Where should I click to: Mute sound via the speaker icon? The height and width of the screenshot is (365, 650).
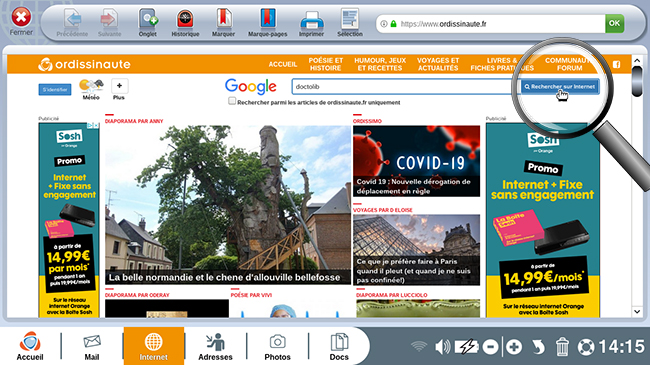coord(442,346)
